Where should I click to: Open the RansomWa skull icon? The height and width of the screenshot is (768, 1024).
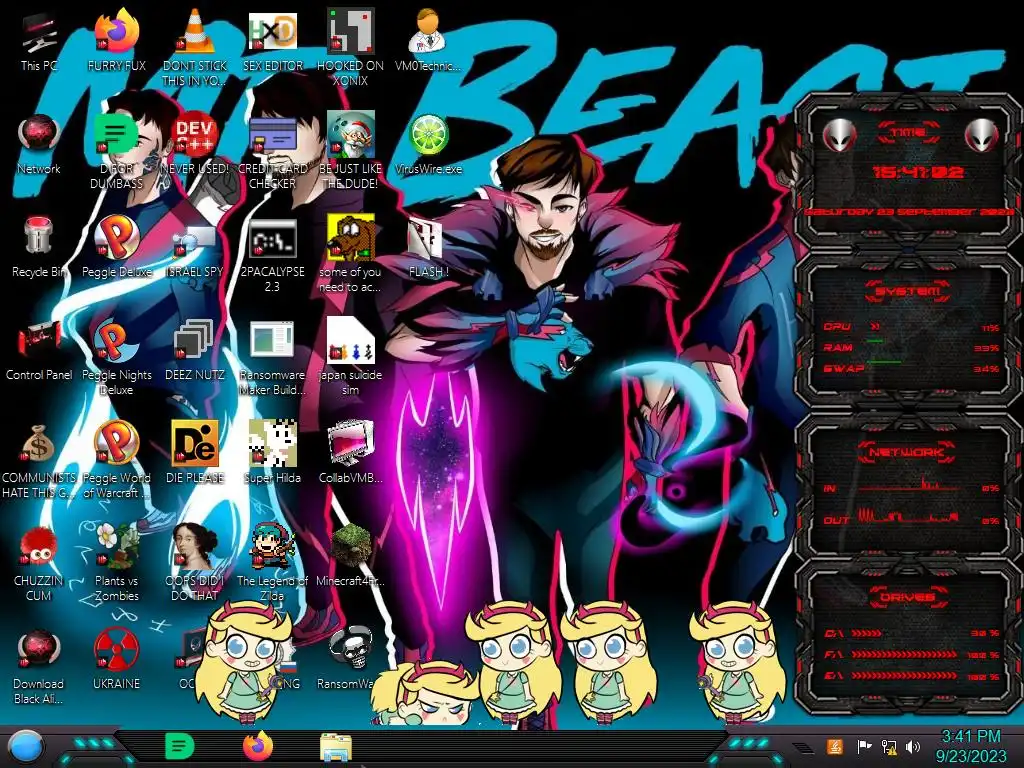tap(351, 648)
